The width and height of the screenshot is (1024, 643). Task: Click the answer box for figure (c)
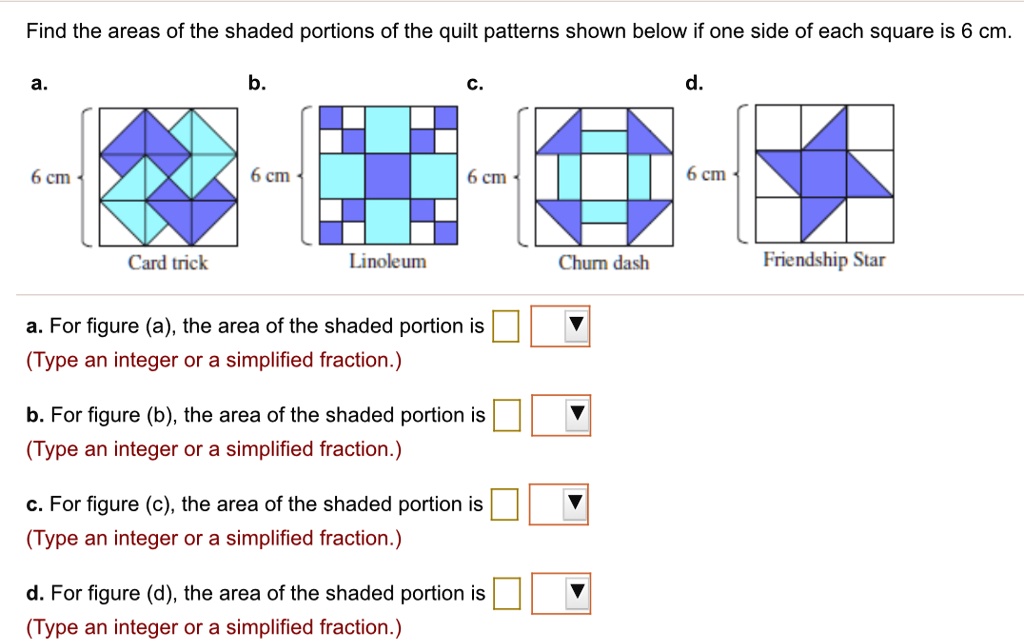[505, 505]
